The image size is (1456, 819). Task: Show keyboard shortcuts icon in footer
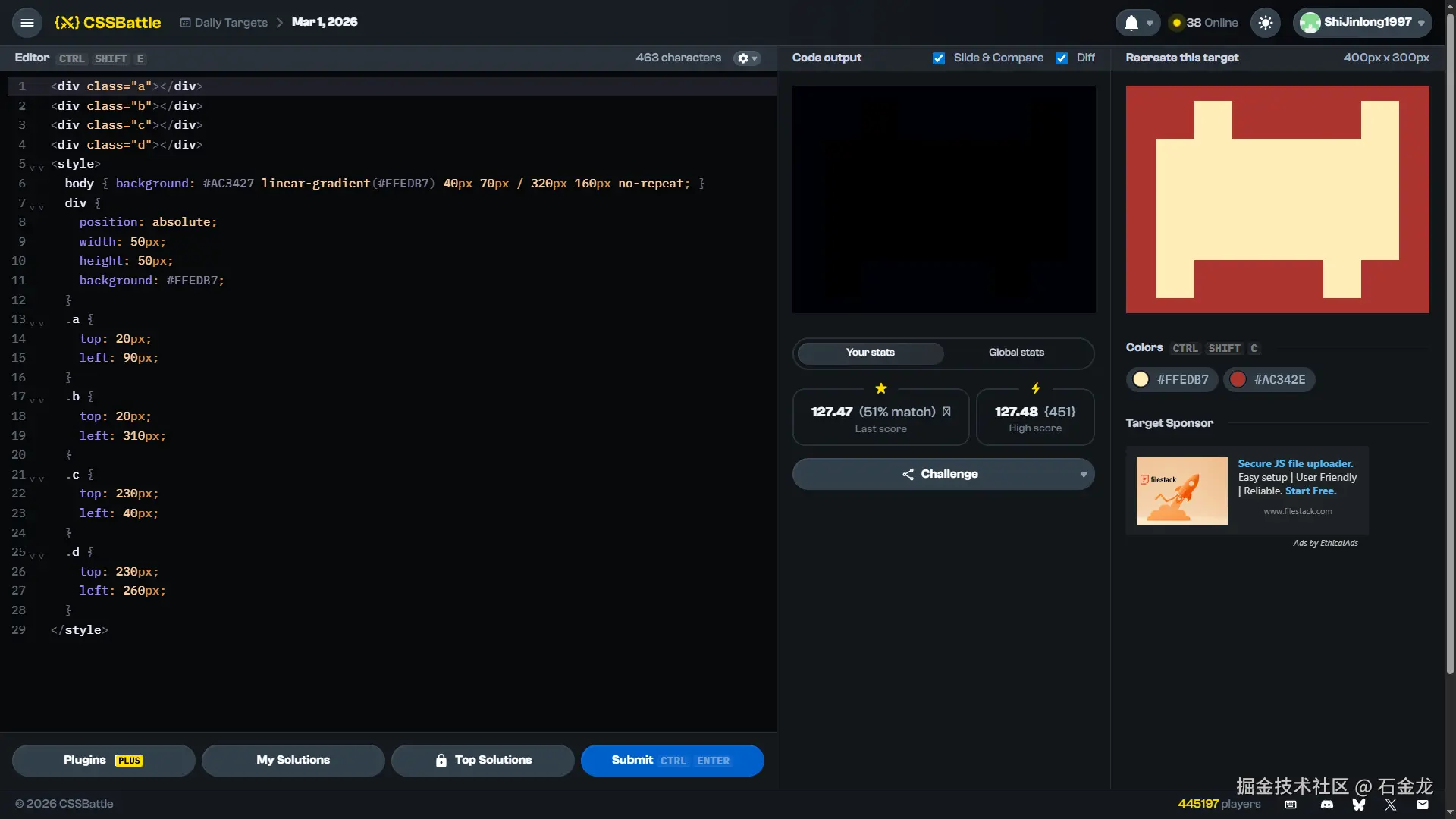[x=1291, y=805]
